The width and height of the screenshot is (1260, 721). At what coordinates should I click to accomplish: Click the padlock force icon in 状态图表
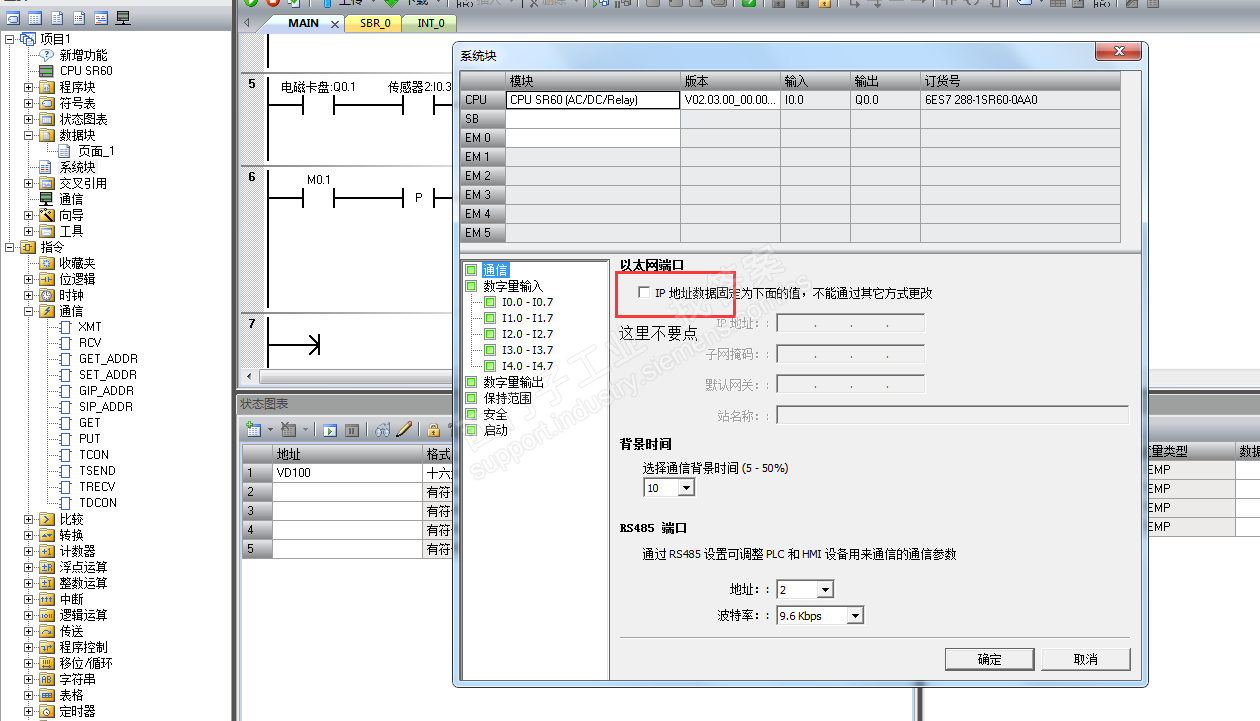(434, 430)
